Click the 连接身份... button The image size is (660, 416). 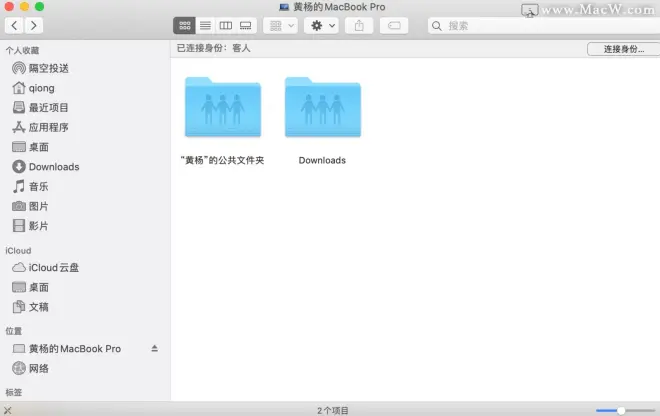click(623, 49)
